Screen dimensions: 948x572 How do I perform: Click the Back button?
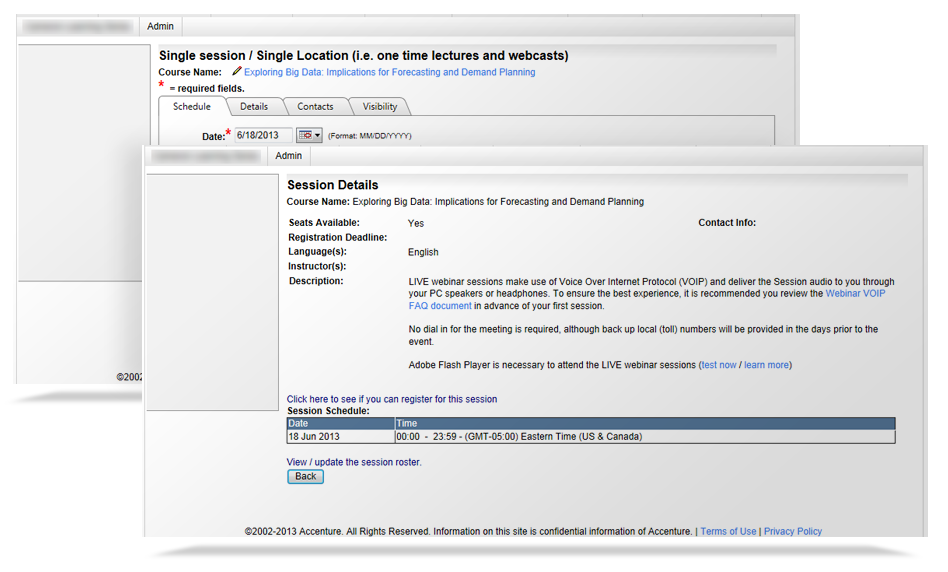click(305, 476)
